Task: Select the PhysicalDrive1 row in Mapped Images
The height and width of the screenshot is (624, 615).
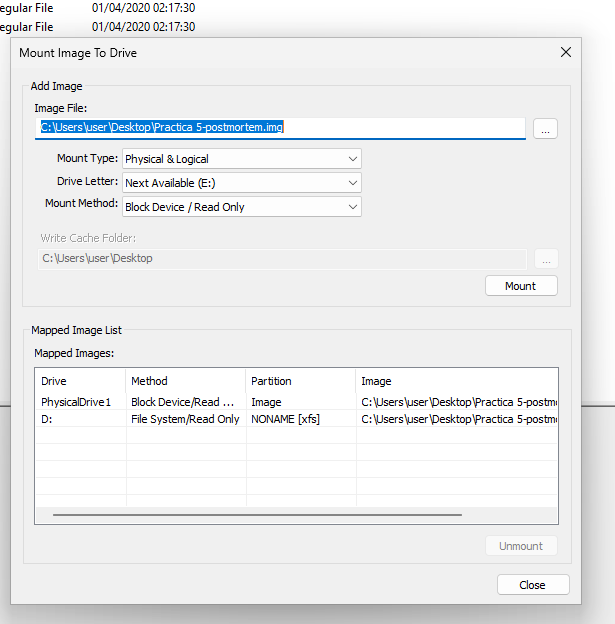Action: (x=297, y=402)
